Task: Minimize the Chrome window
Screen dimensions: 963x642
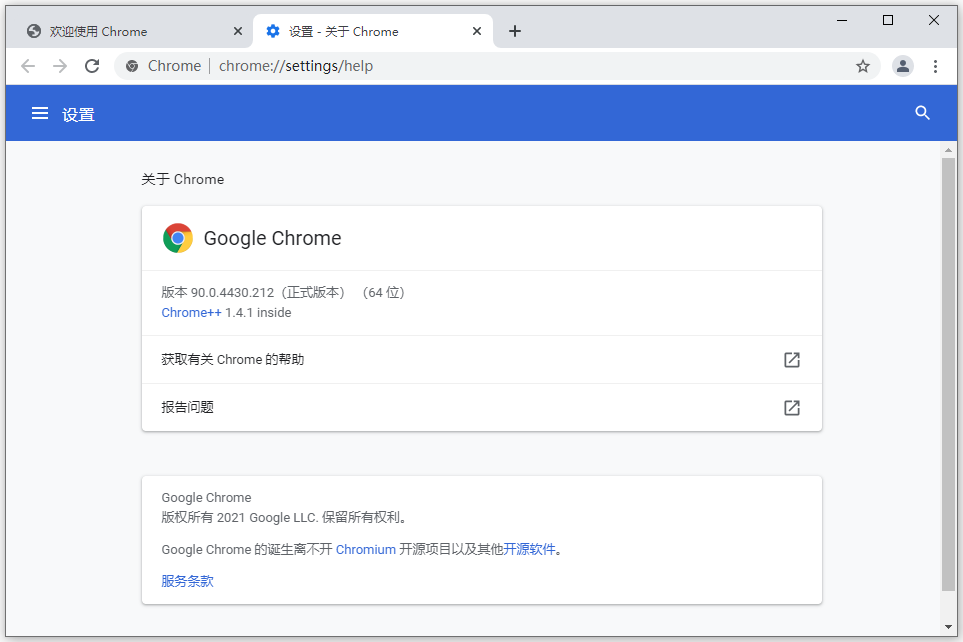Action: [x=842, y=20]
